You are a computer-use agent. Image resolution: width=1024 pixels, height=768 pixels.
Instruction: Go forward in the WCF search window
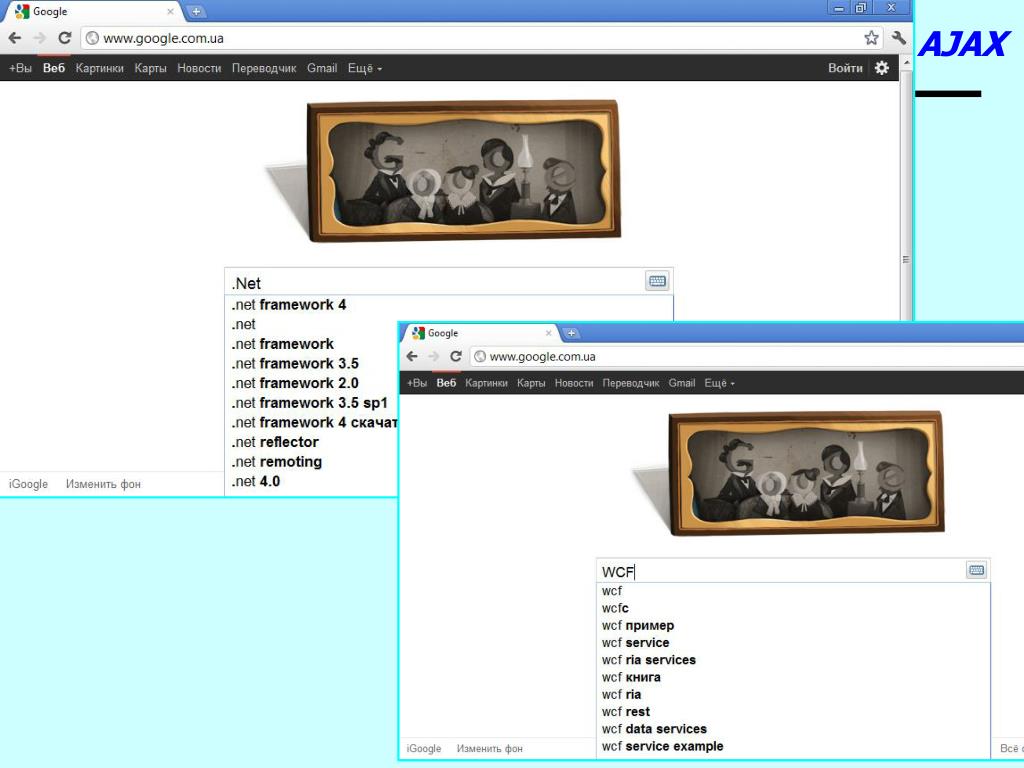434,356
